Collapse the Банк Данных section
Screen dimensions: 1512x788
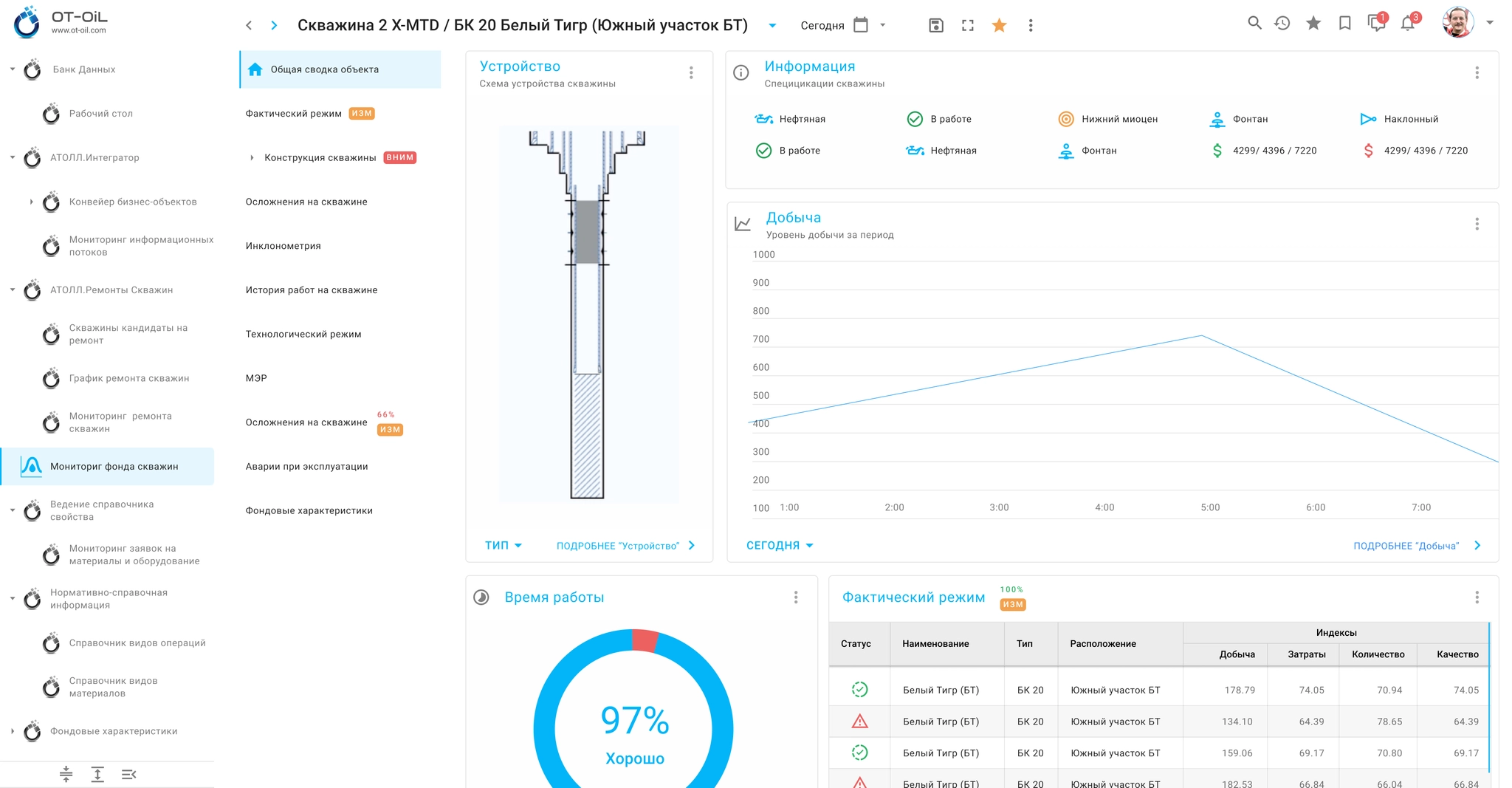pyautogui.click(x=13, y=69)
